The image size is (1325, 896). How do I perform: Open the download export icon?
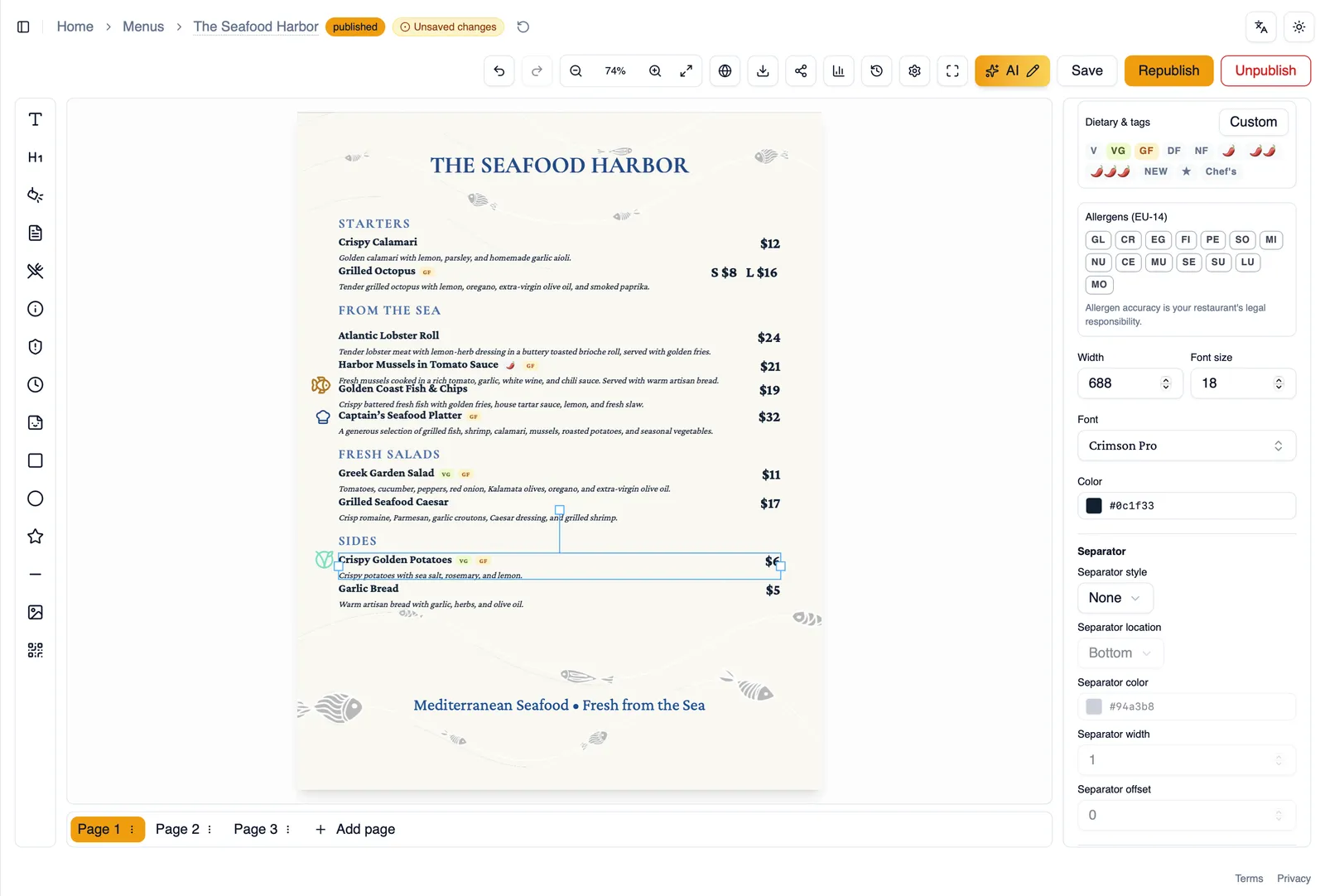click(763, 71)
